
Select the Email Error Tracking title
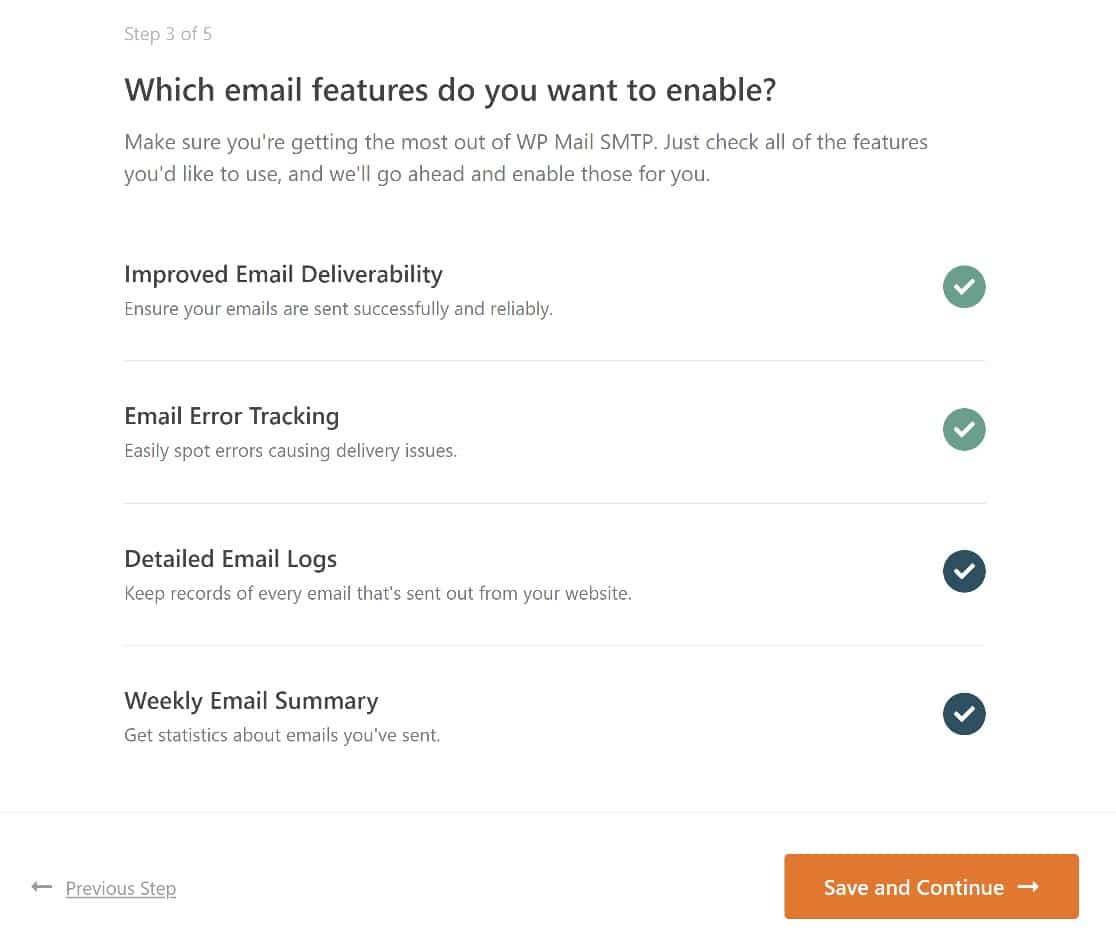click(231, 416)
